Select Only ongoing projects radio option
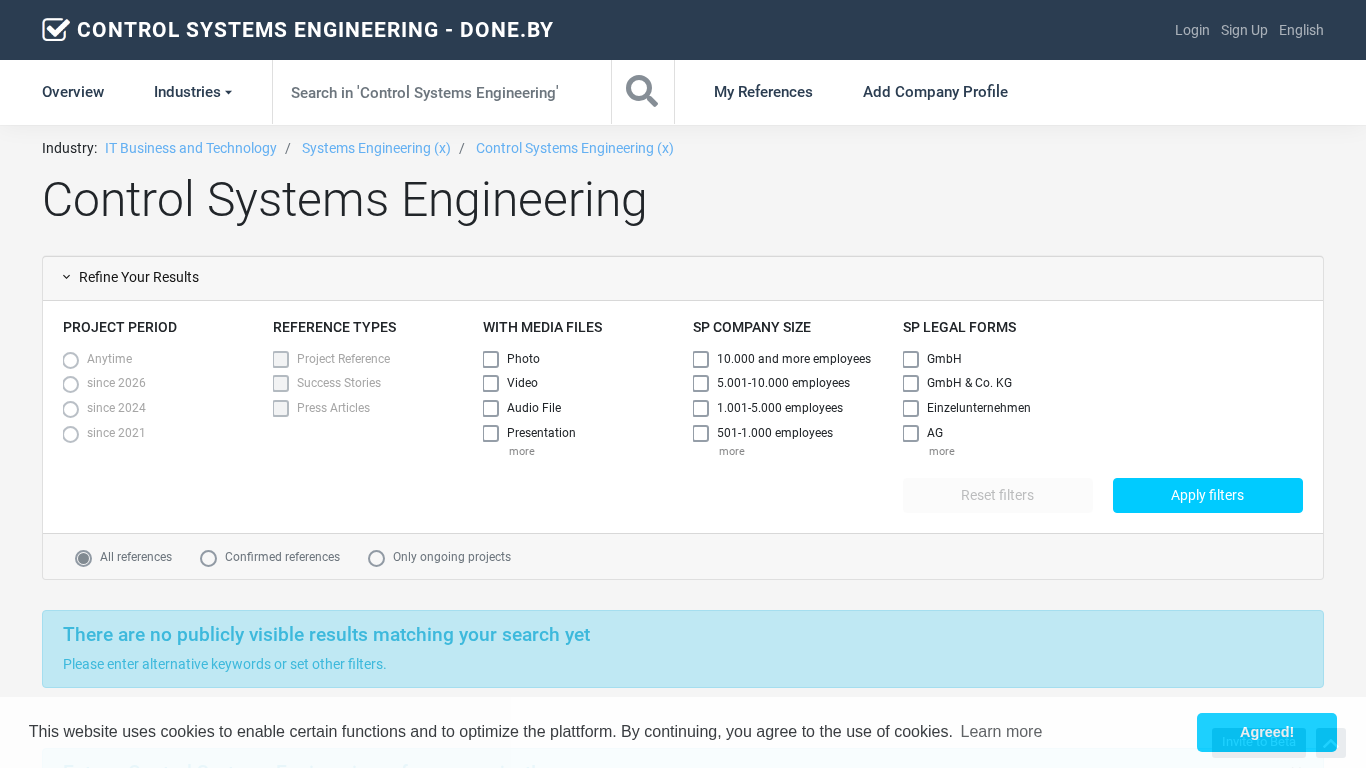This screenshot has height=768, width=1366. (x=377, y=558)
